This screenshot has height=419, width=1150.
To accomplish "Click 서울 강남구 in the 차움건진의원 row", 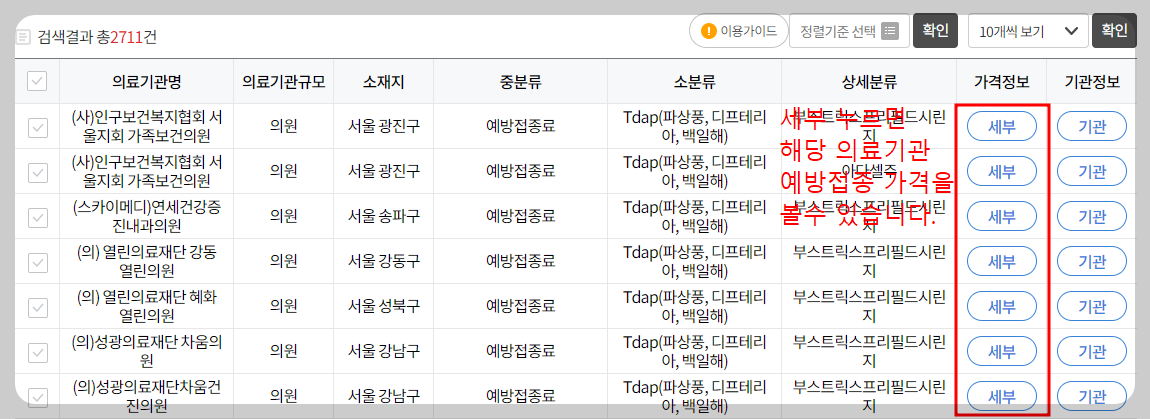I will pos(384,396).
